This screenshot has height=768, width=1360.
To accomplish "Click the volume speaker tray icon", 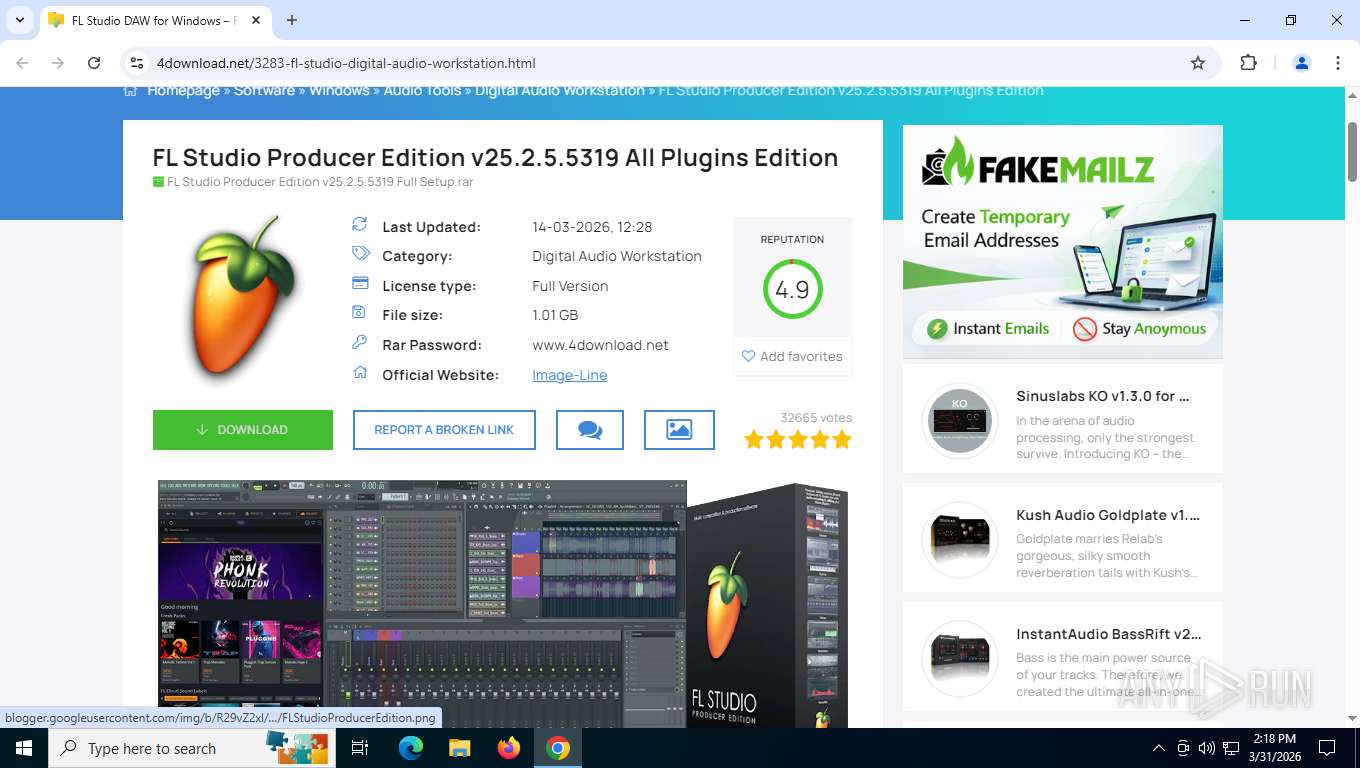I will click(x=1206, y=748).
